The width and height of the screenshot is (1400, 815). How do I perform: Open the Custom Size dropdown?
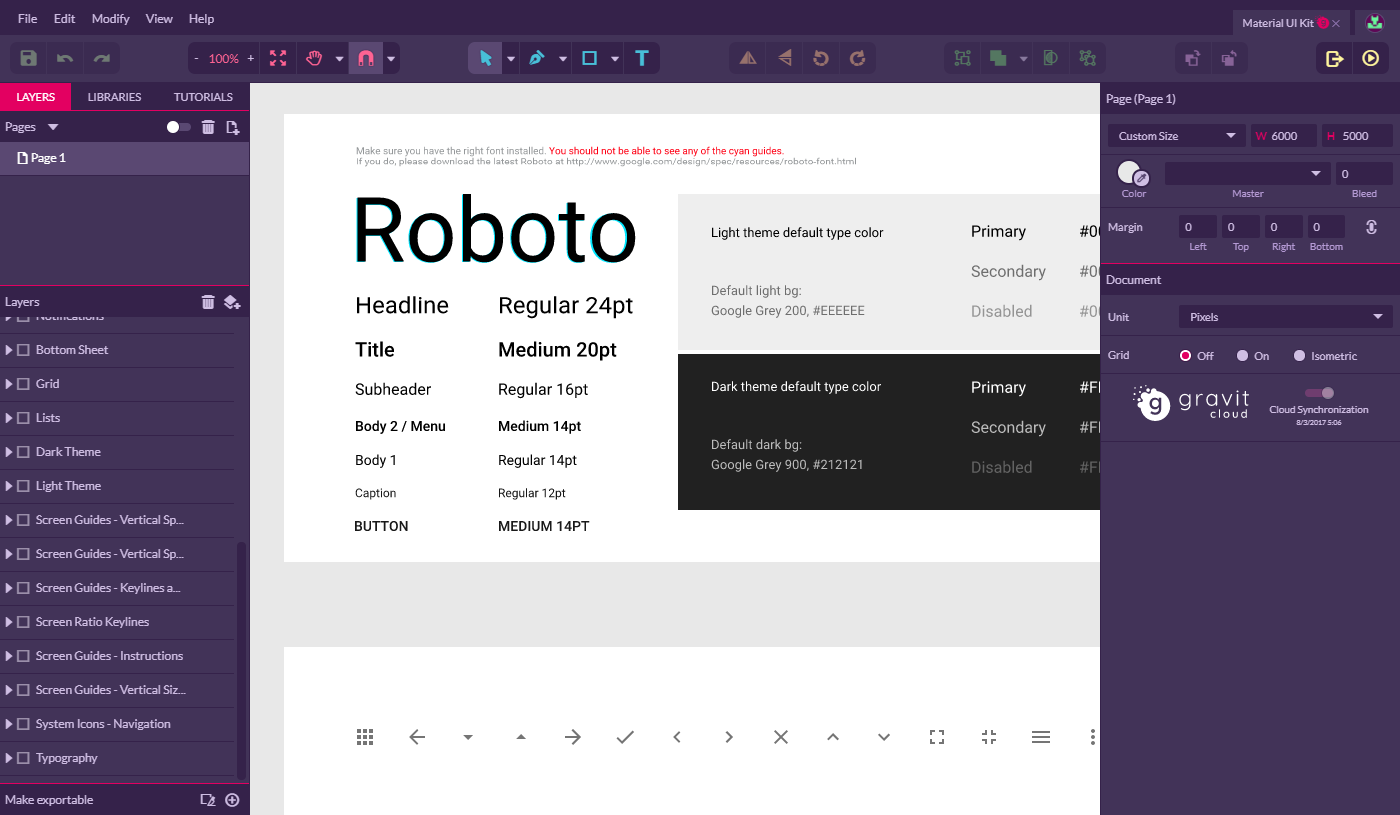coord(1176,136)
